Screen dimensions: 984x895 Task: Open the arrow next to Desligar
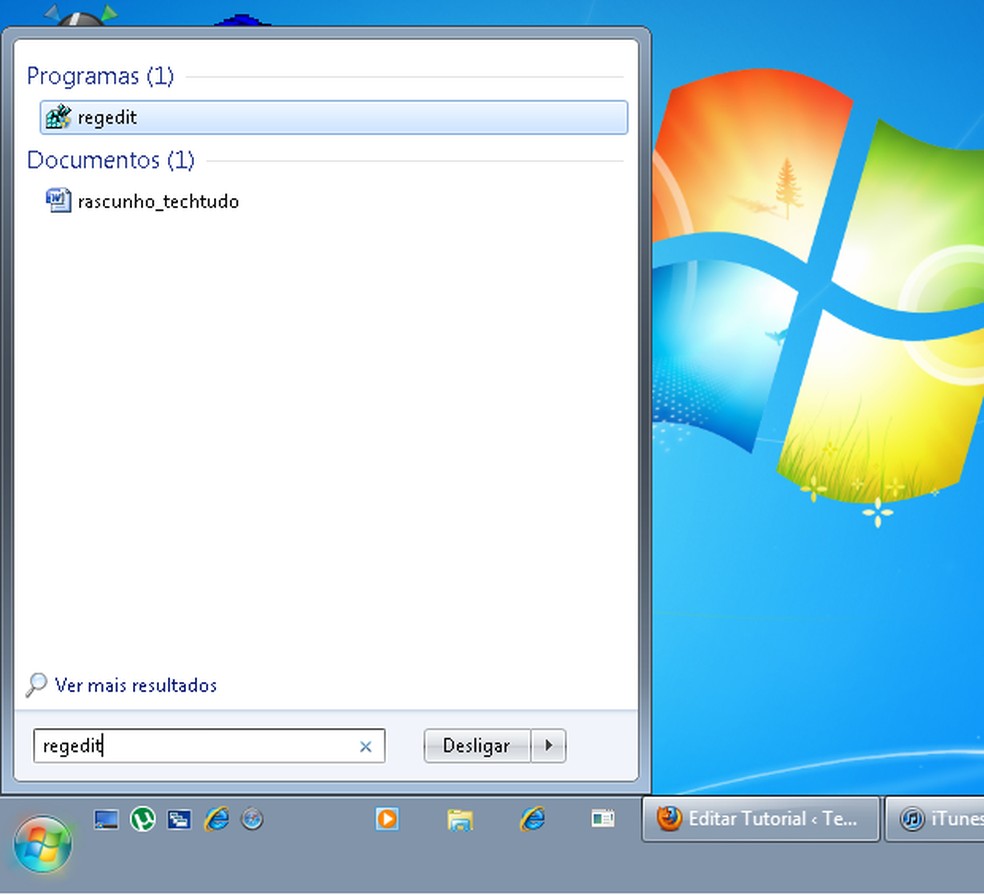(x=549, y=745)
